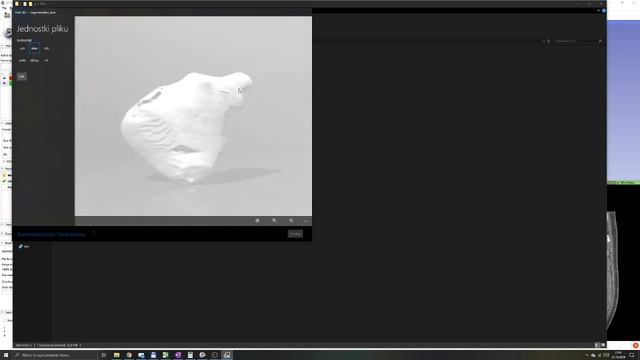Open the Calculator taskbar icon
This screenshot has width=640, height=360.
click(x=190, y=355)
